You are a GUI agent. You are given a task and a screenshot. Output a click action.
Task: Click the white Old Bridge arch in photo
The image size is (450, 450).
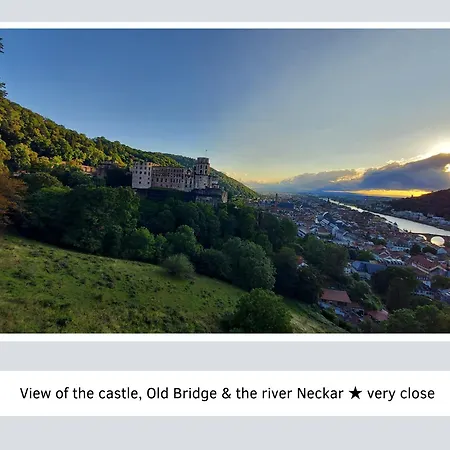tap(437, 241)
